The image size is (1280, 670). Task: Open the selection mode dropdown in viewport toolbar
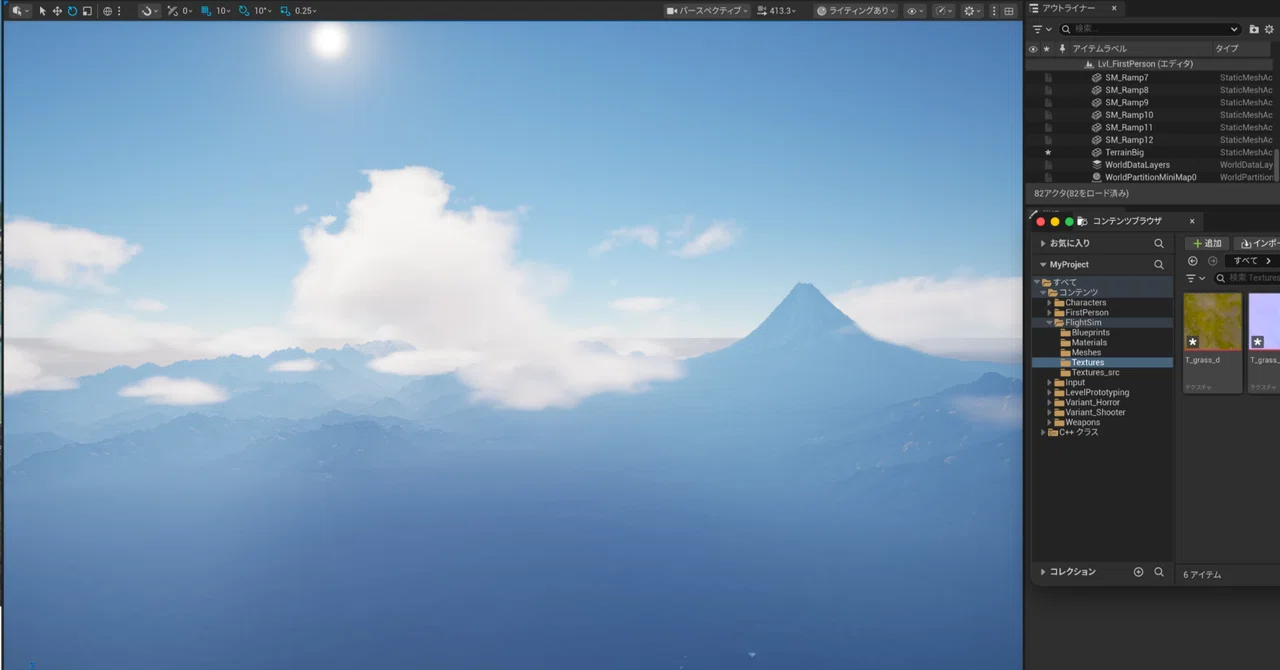[19, 10]
